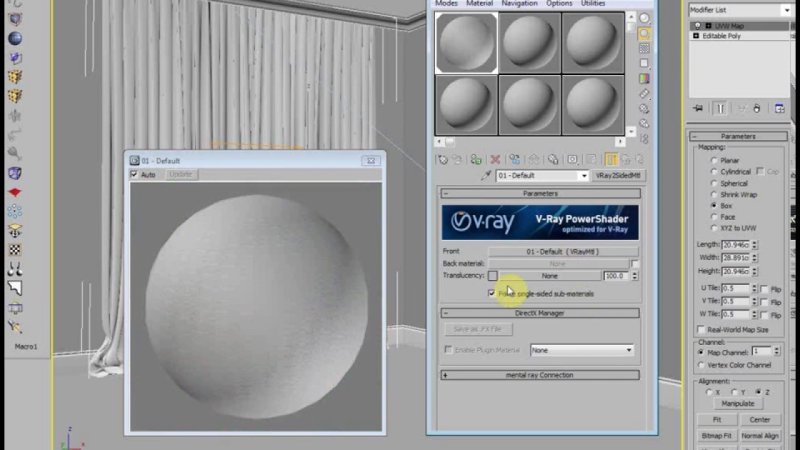The height and width of the screenshot is (450, 800).
Task: Toggle Backlight icon in Material Editor
Action: [x=644, y=34]
